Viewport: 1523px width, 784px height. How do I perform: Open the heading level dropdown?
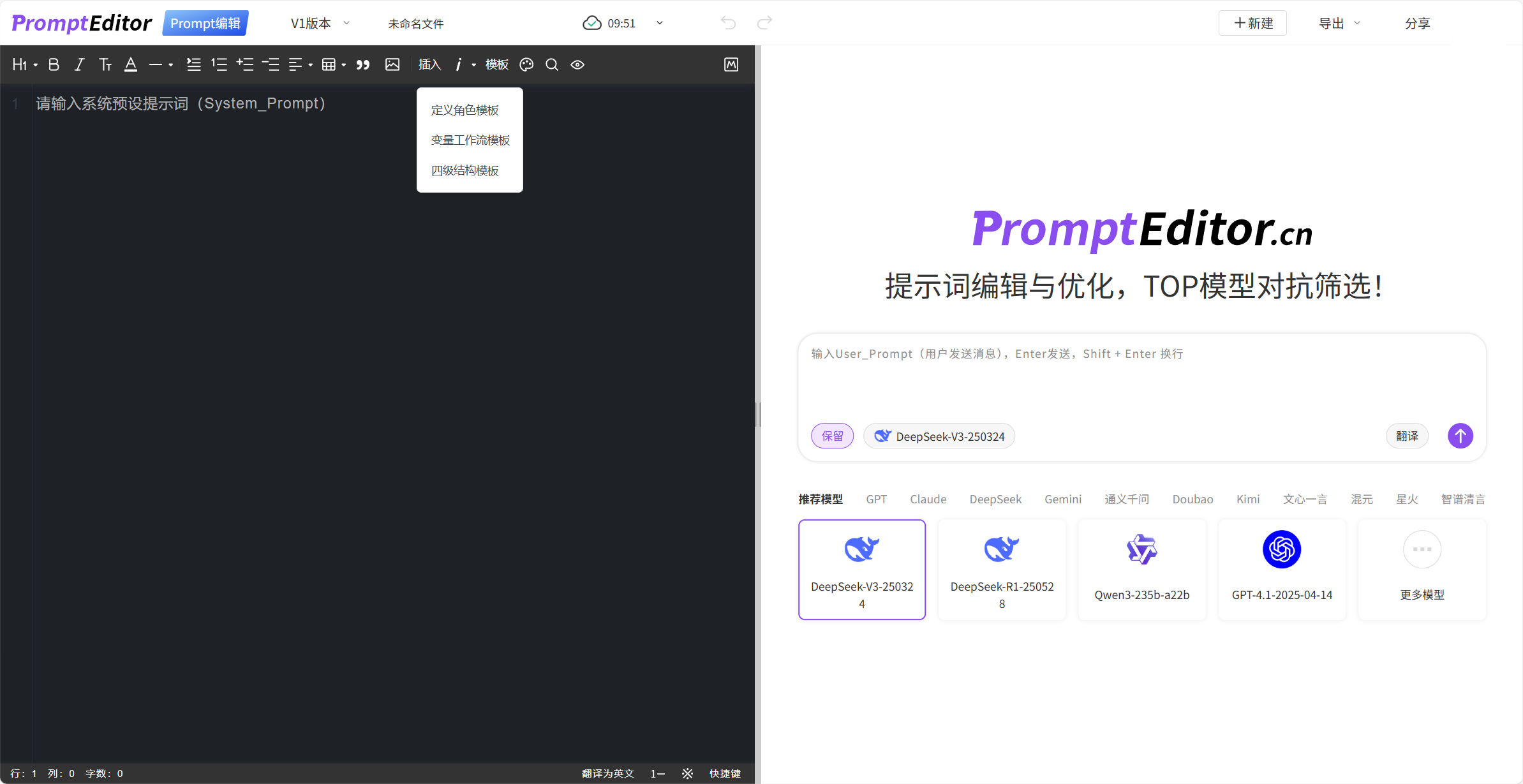pos(24,64)
